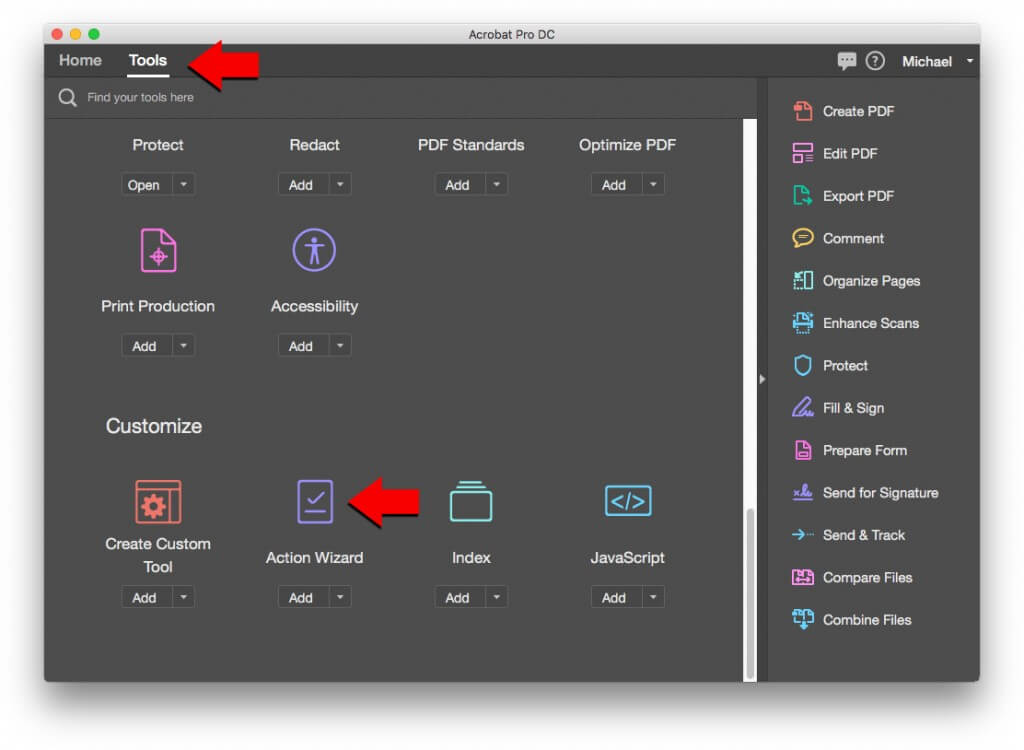Click the Prepare Form sidebar label
Viewport: 1024px width, 750px height.
click(865, 450)
